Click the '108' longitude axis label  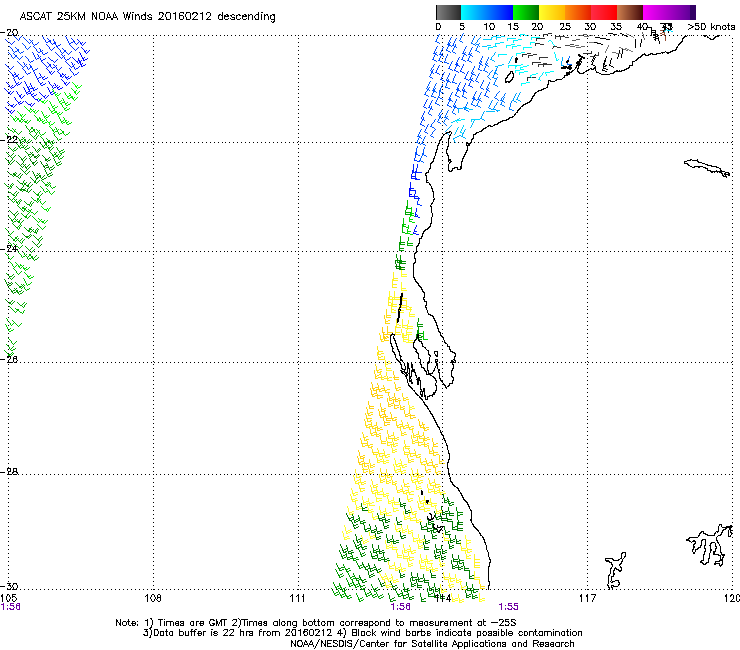[x=153, y=598]
